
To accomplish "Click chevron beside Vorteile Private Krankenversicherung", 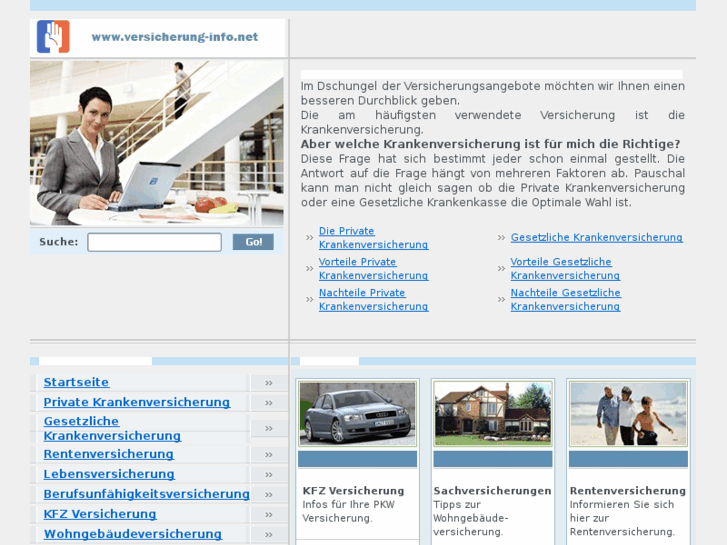I will click(310, 269).
